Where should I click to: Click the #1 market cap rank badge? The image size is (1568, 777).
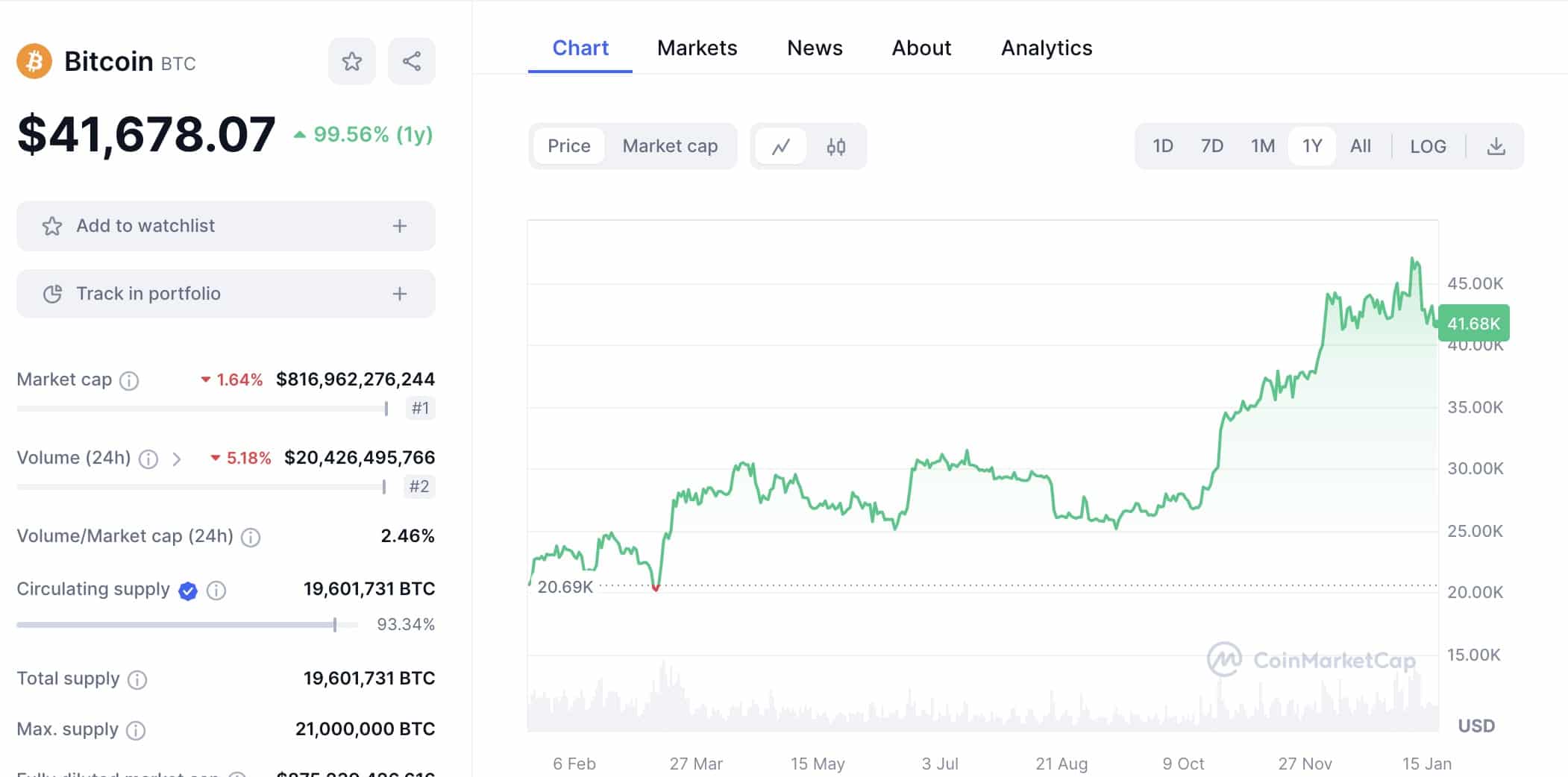[421, 408]
